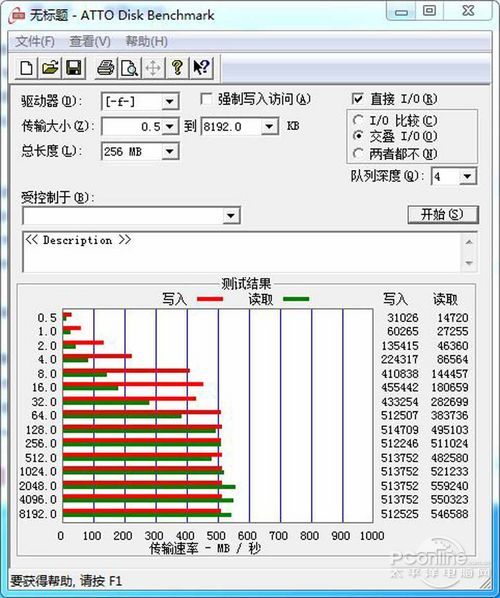The image size is (500, 598).
Task: Open About via the question mark icon
Action: point(177,68)
